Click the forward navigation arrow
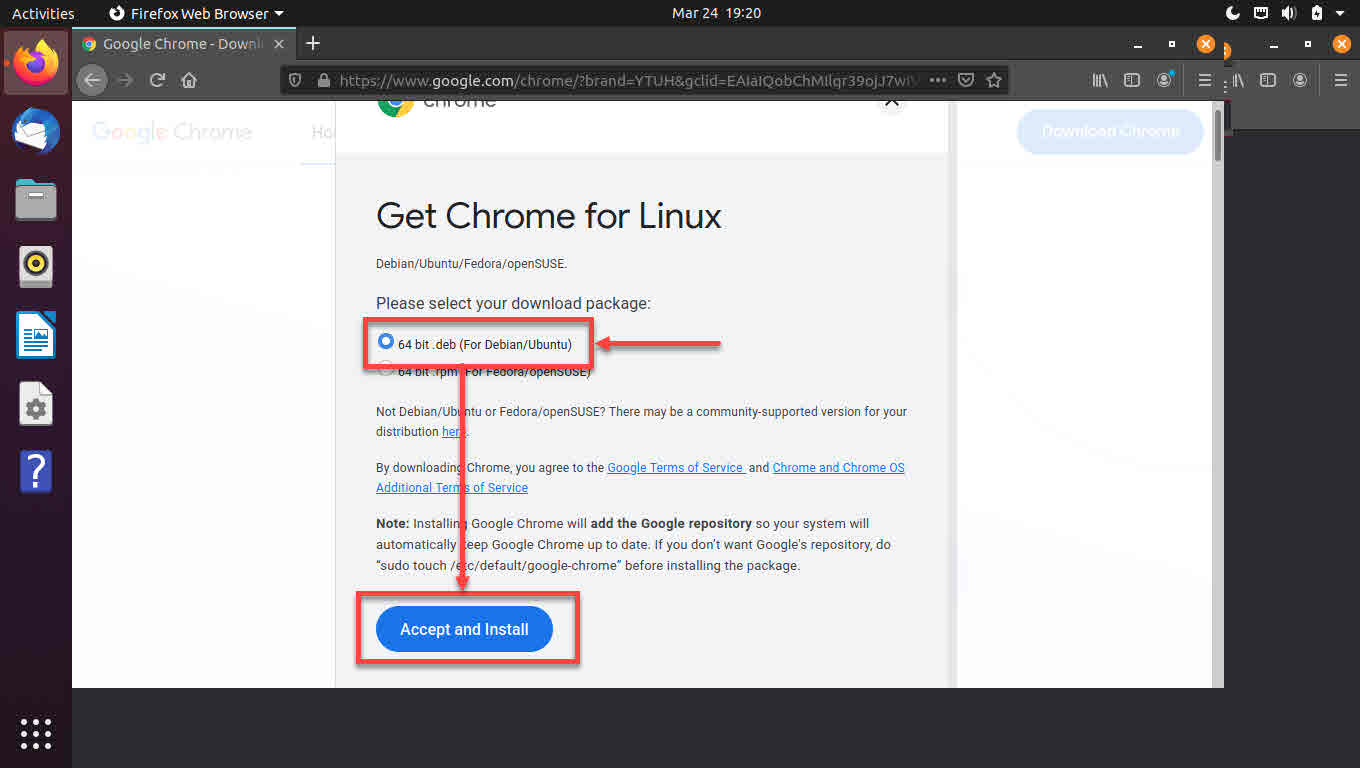 (x=125, y=80)
